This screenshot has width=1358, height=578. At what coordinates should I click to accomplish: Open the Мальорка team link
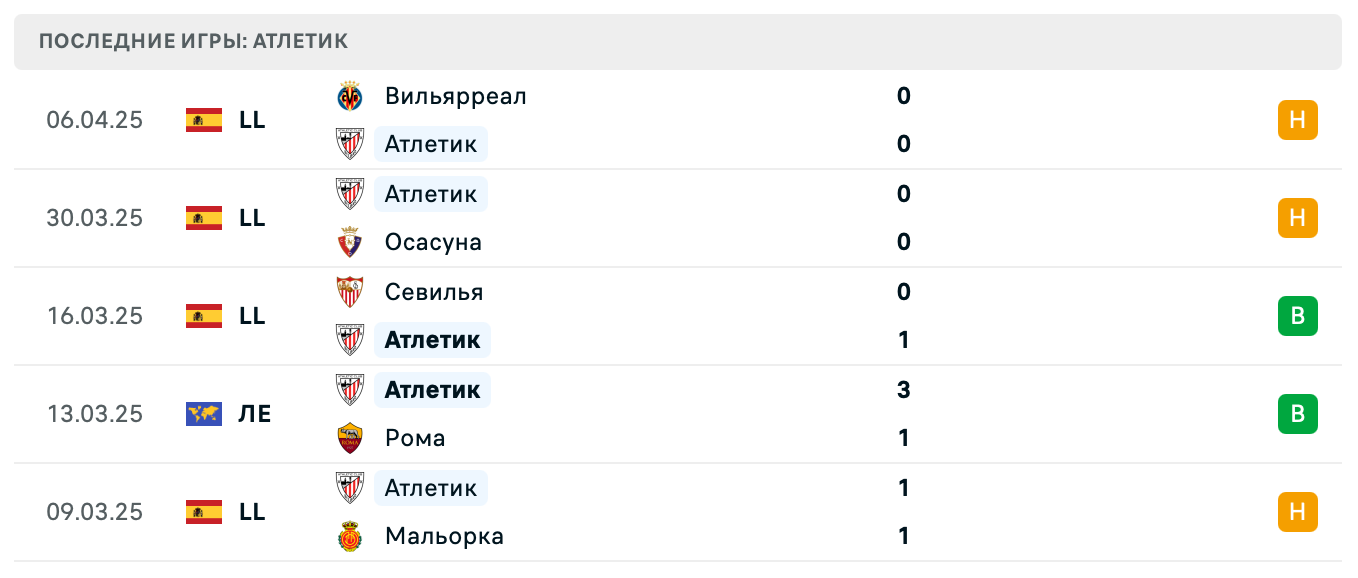point(444,536)
